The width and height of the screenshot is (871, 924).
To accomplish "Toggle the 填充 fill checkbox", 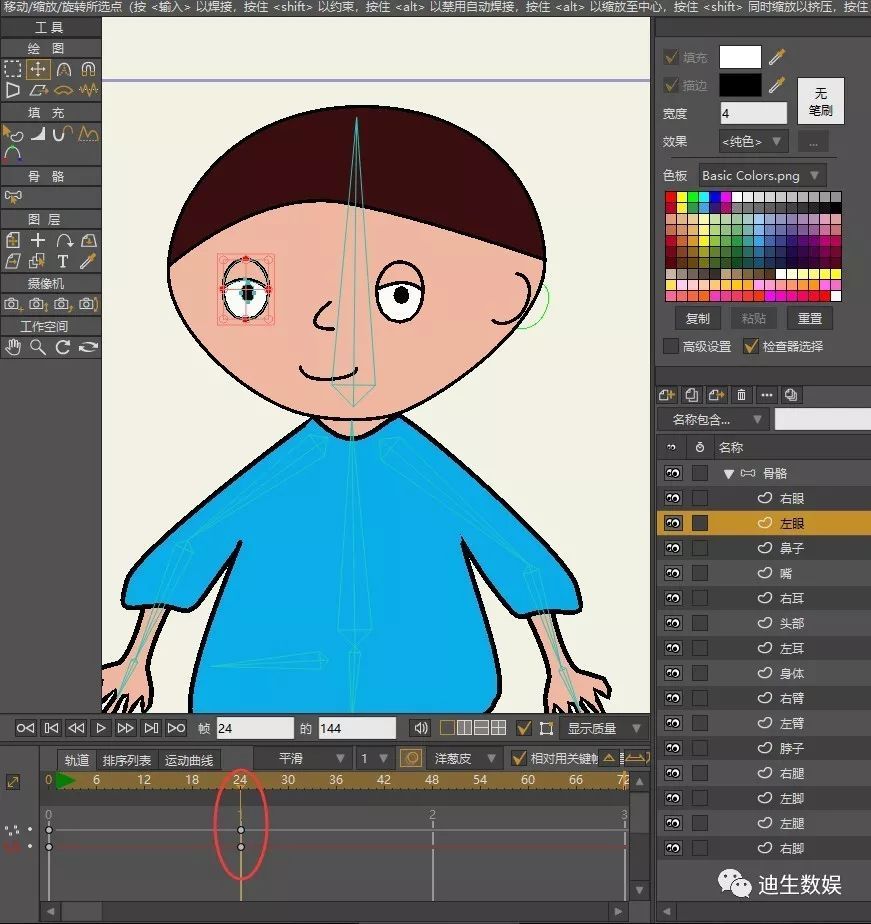I will (x=671, y=57).
